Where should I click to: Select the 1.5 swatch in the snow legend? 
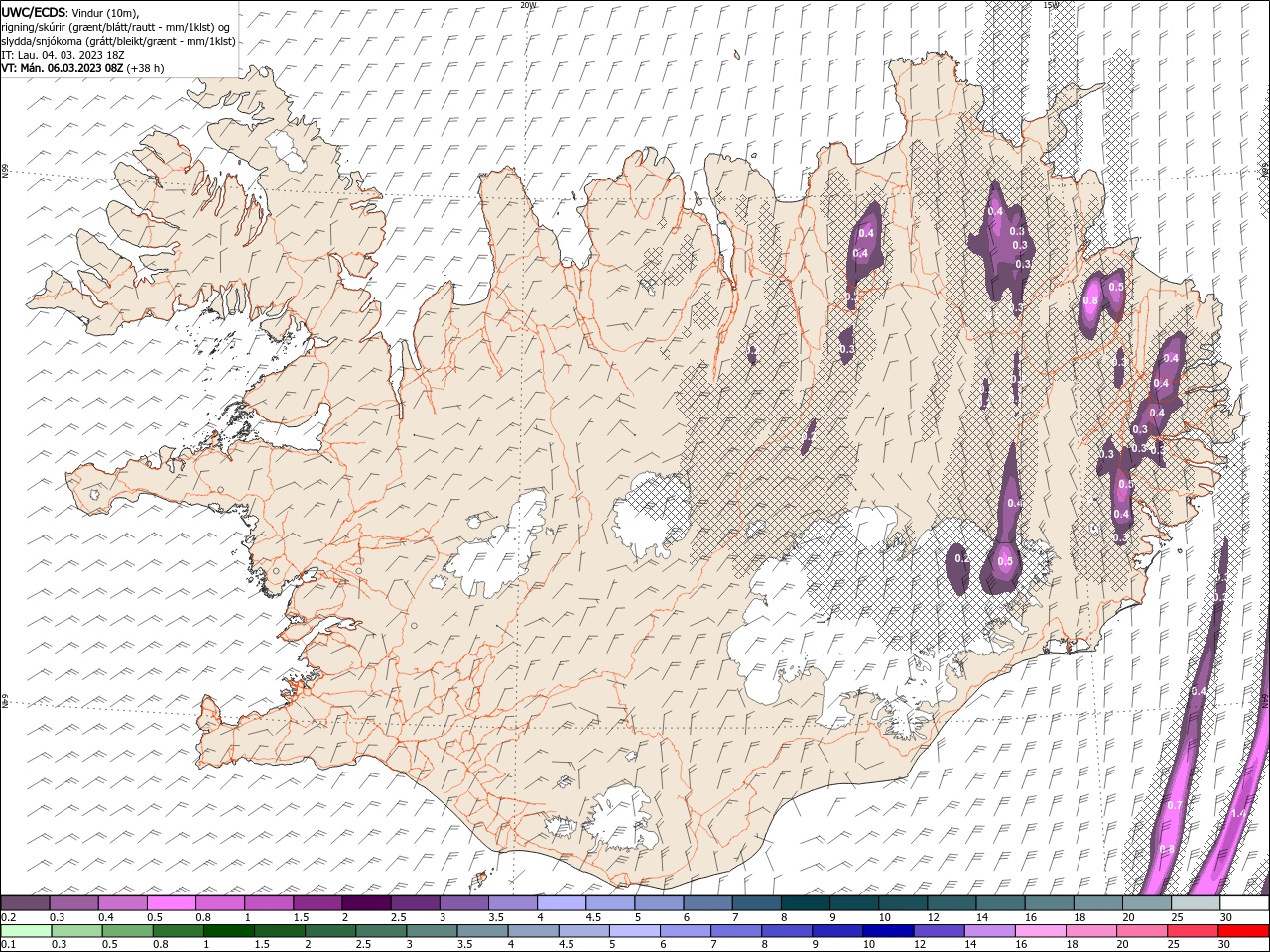pos(317,903)
